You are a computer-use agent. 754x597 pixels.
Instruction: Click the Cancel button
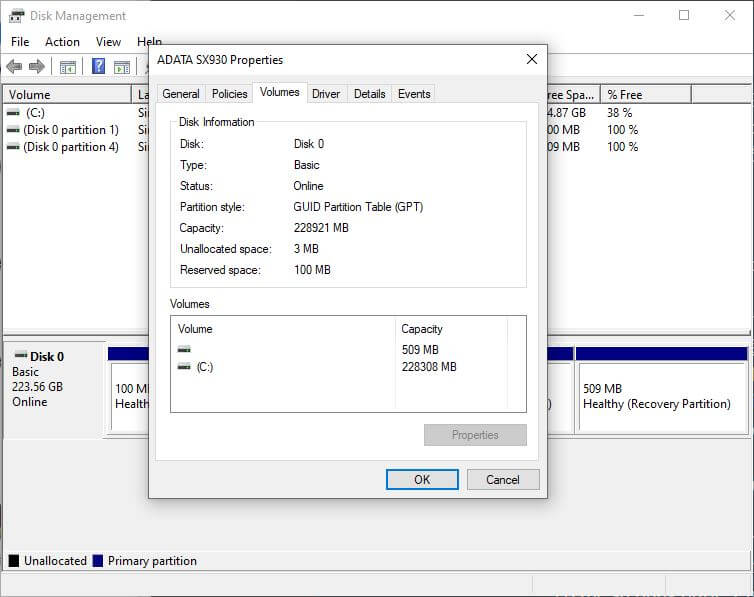503,479
